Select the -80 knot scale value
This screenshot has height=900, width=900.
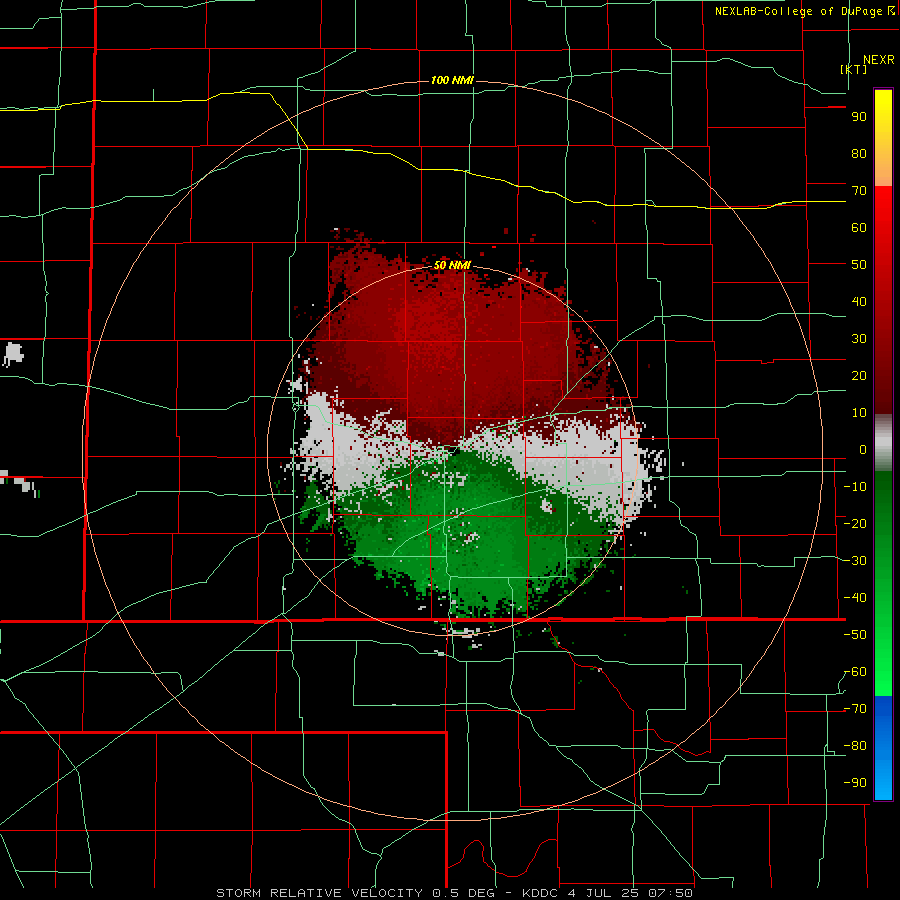855,746
